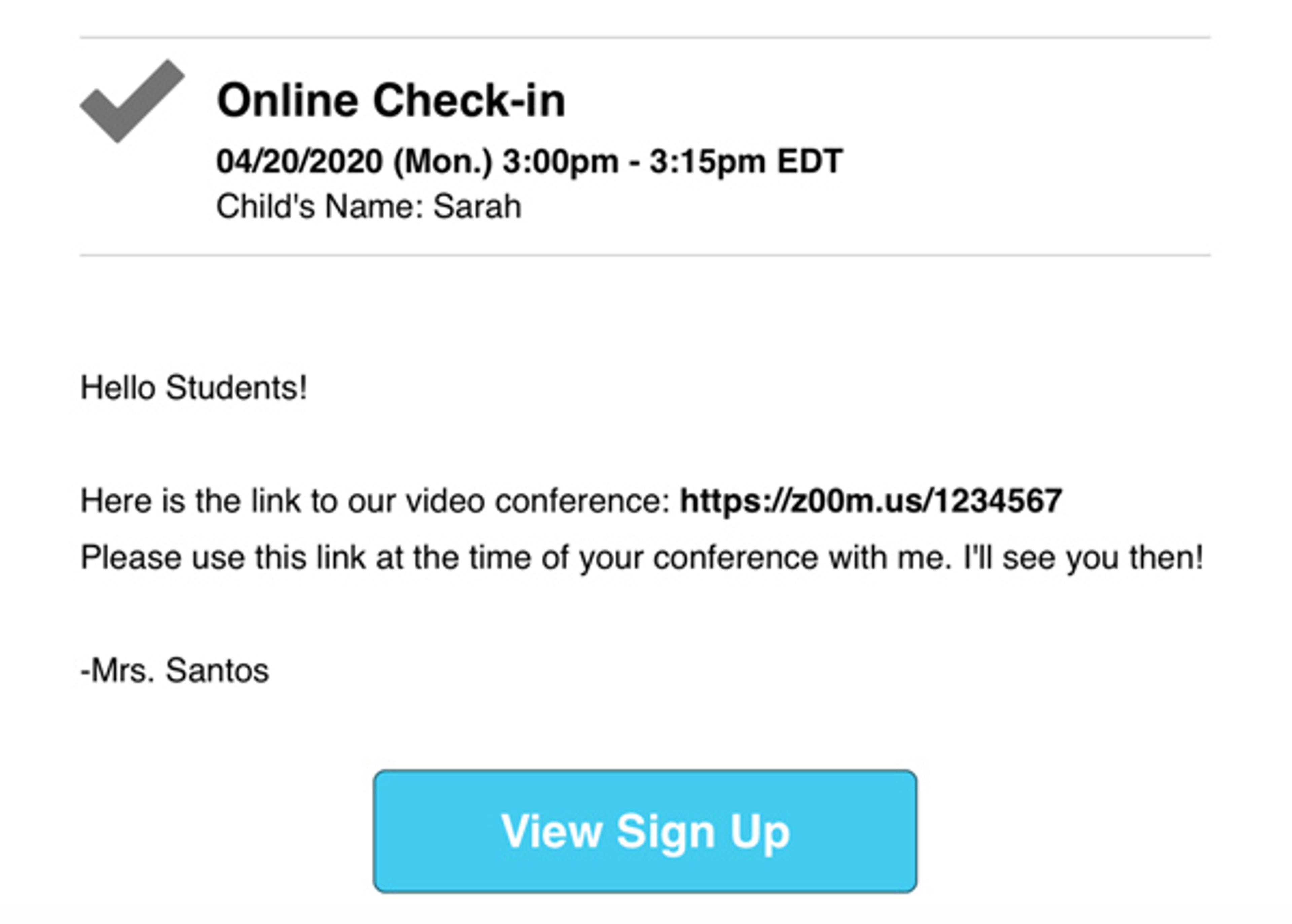Click the Hello Students! greeting
This screenshot has height=924, width=1292.
(194, 387)
